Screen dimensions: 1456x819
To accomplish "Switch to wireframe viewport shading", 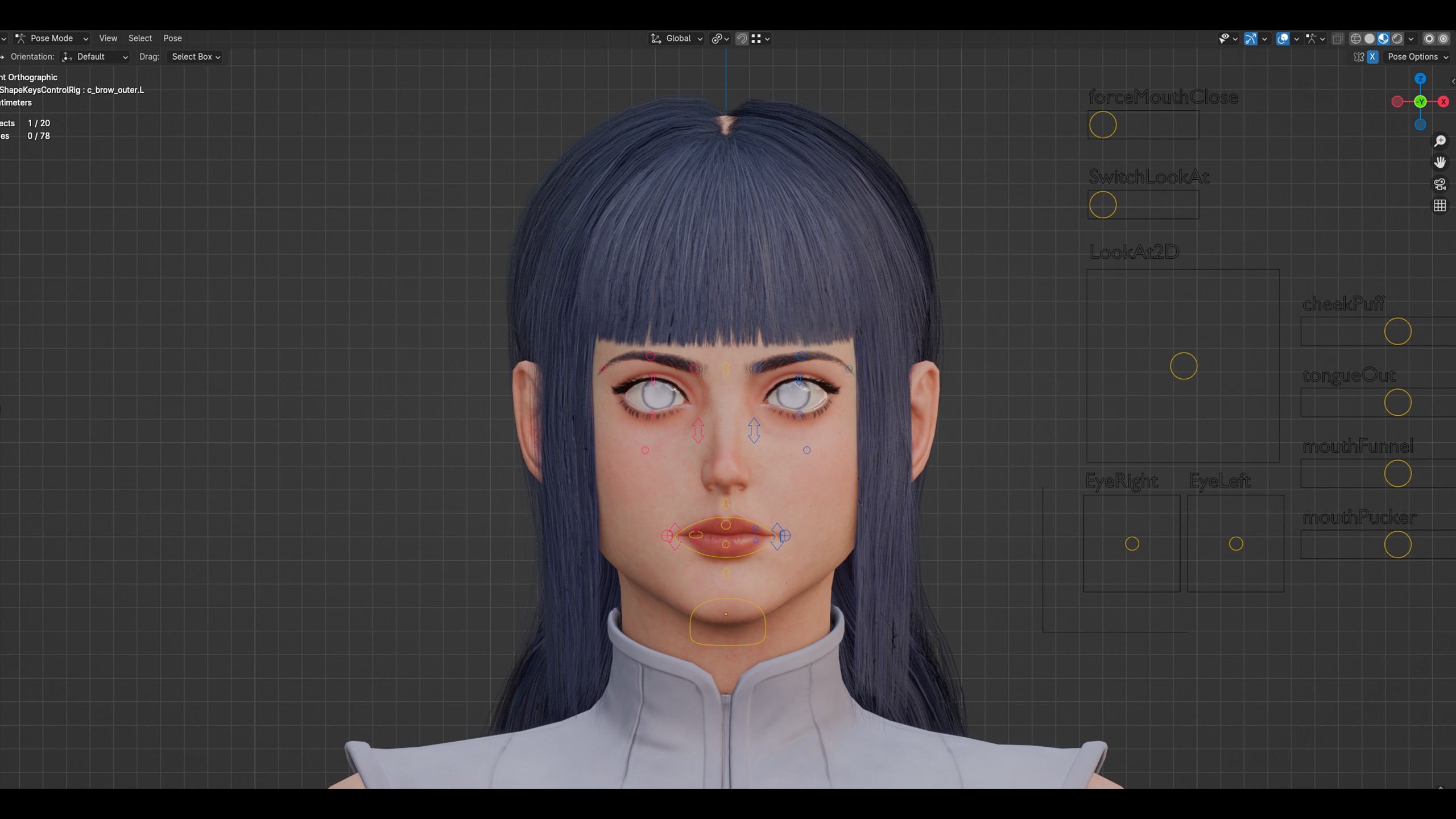I will click(1355, 39).
